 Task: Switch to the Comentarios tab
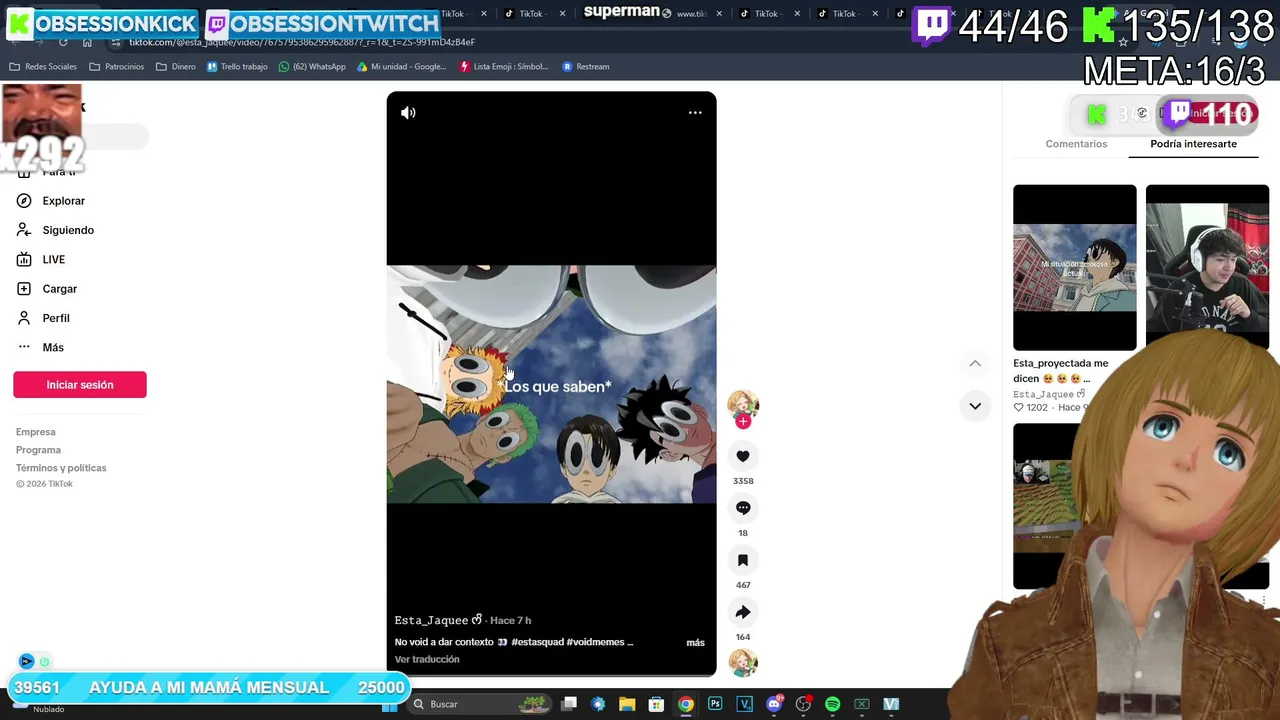coord(1076,144)
